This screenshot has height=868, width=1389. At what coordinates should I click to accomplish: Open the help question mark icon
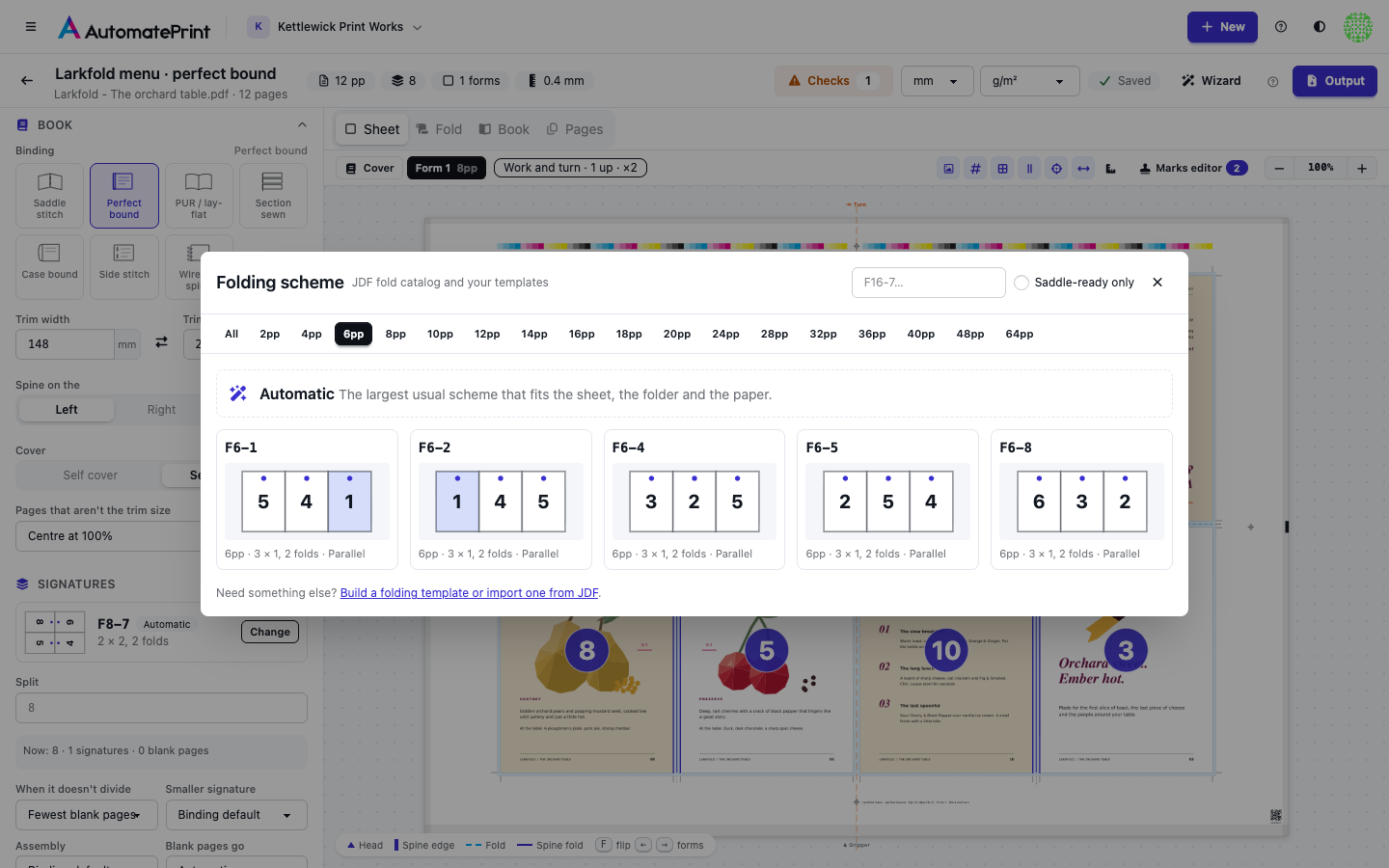tap(1281, 27)
